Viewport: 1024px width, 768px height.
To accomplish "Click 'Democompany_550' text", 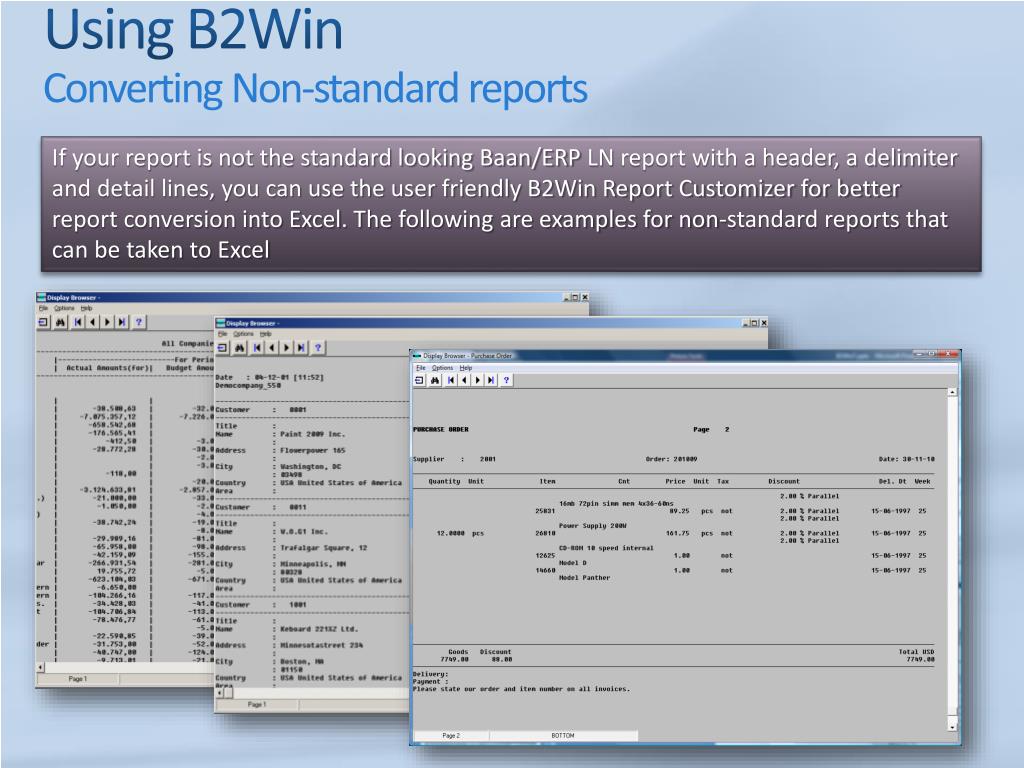I will point(248,386).
